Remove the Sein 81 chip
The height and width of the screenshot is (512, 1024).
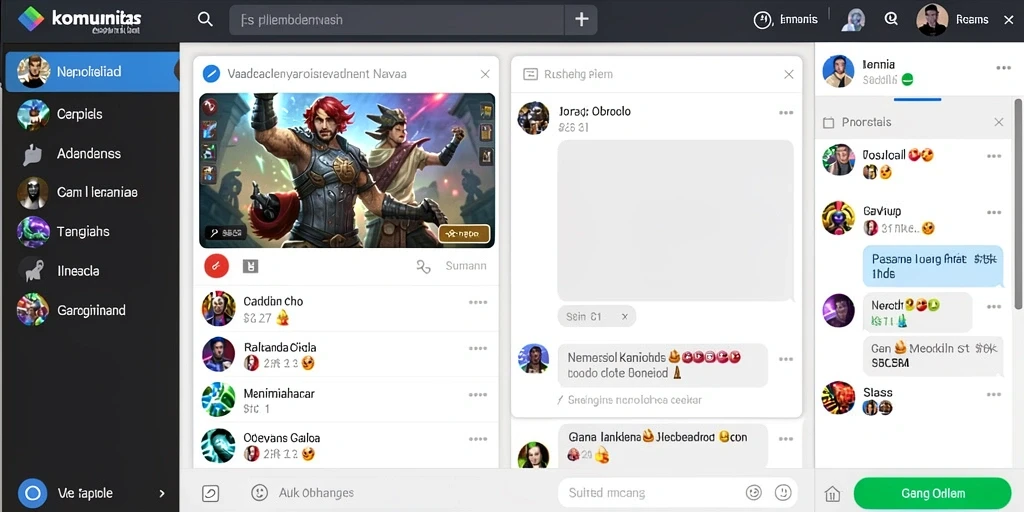[624, 317]
